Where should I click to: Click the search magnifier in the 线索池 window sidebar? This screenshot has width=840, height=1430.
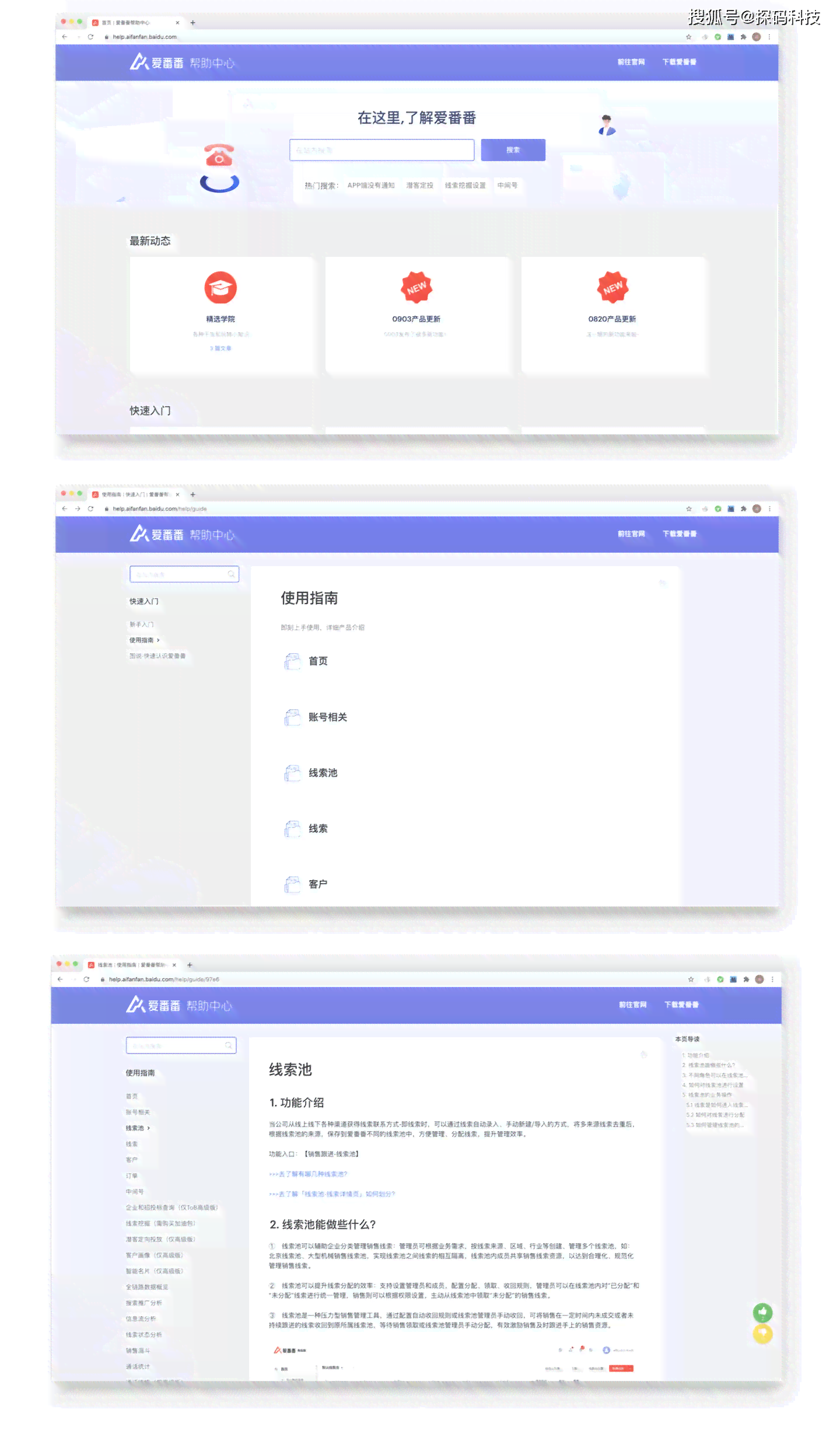[x=228, y=1045]
